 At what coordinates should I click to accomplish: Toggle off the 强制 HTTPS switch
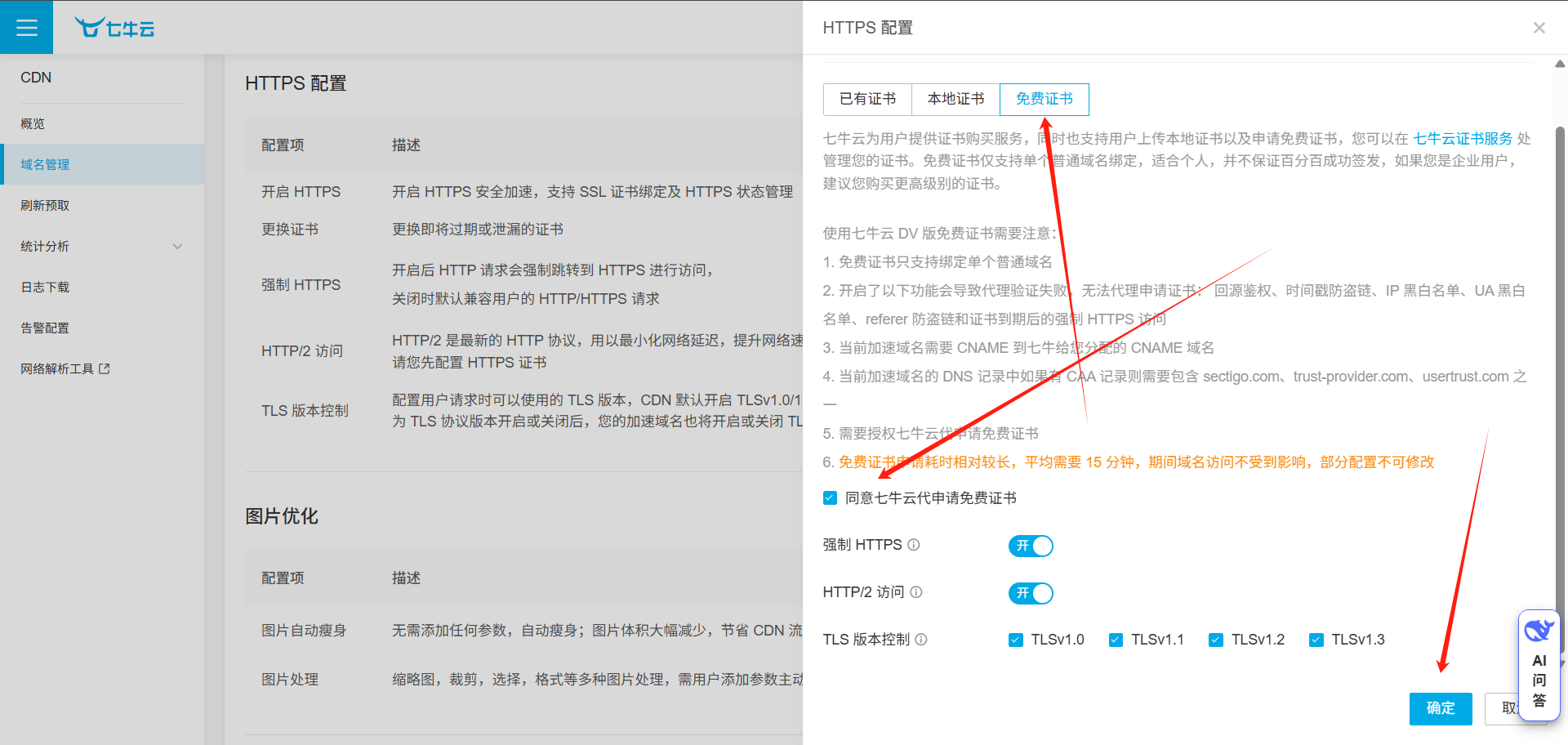tap(1031, 546)
